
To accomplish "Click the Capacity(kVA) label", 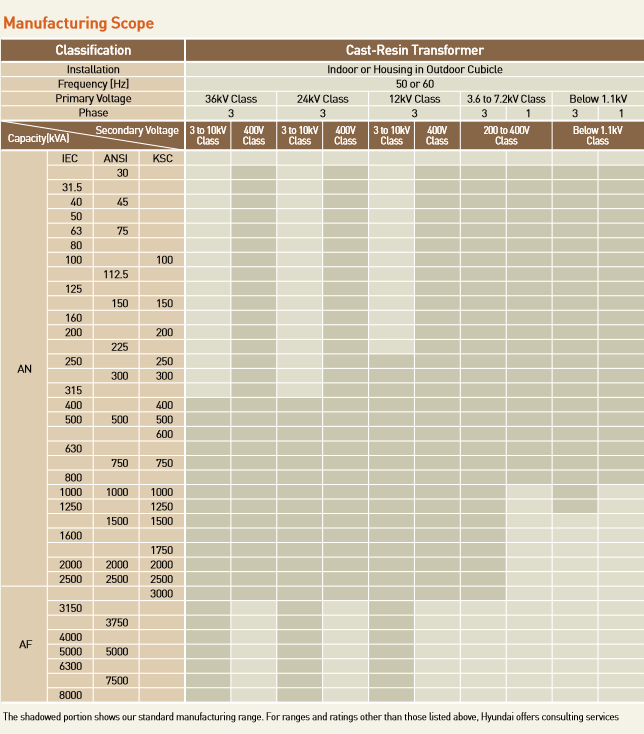I will [x=38, y=139].
